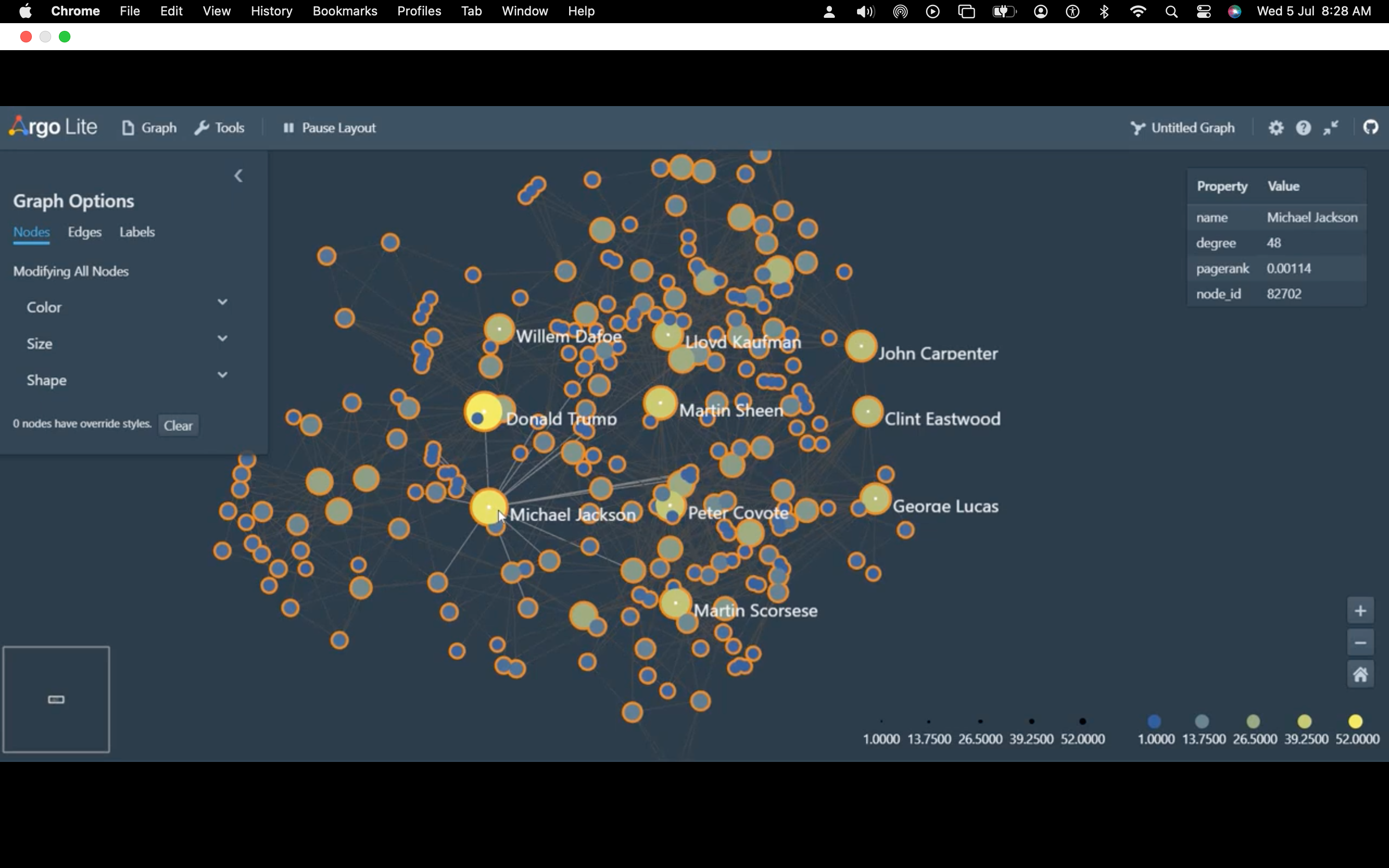Image resolution: width=1389 pixels, height=868 pixels.
Task: Open the Bookmarks menu
Action: click(x=345, y=11)
